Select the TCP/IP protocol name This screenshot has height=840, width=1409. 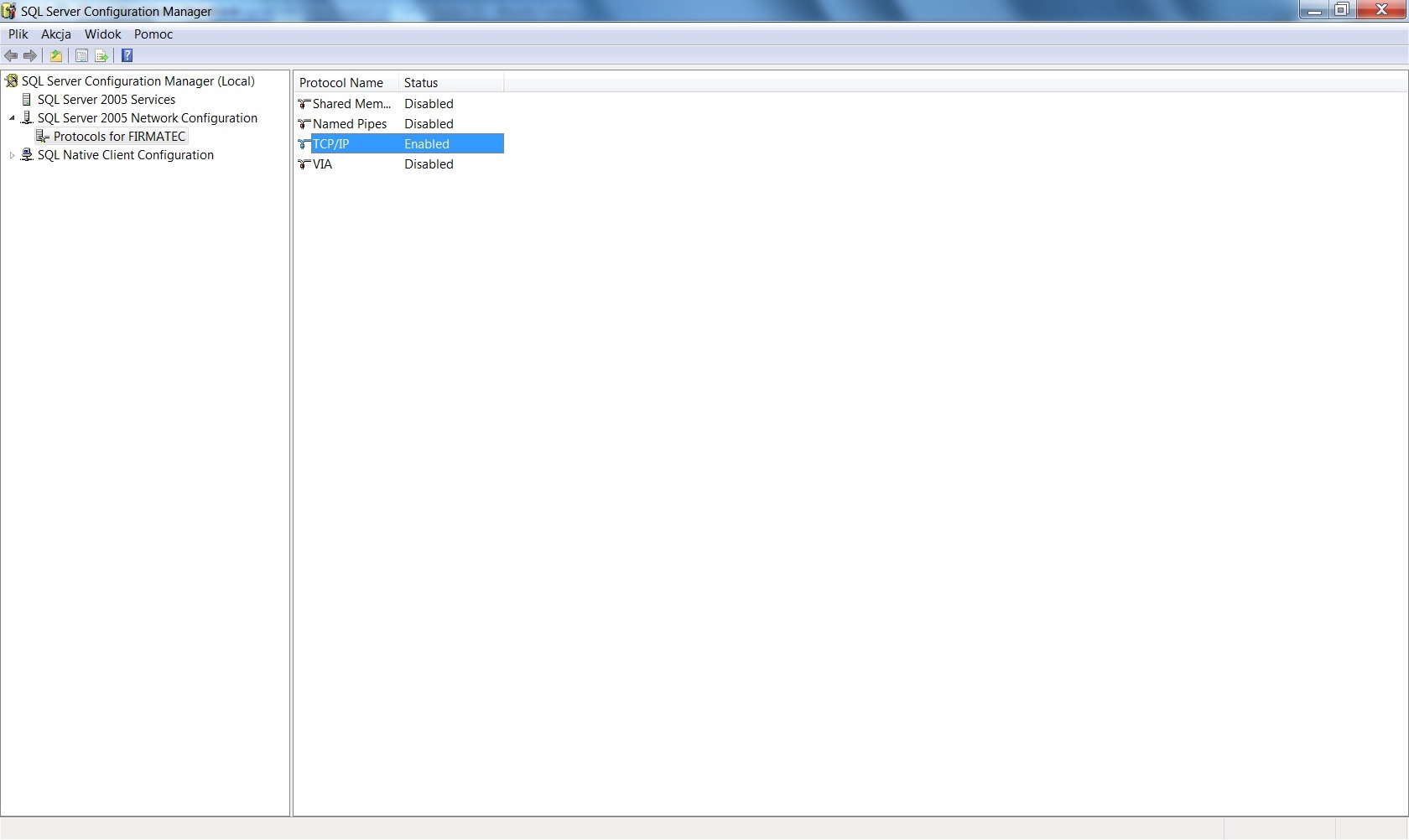tap(330, 144)
